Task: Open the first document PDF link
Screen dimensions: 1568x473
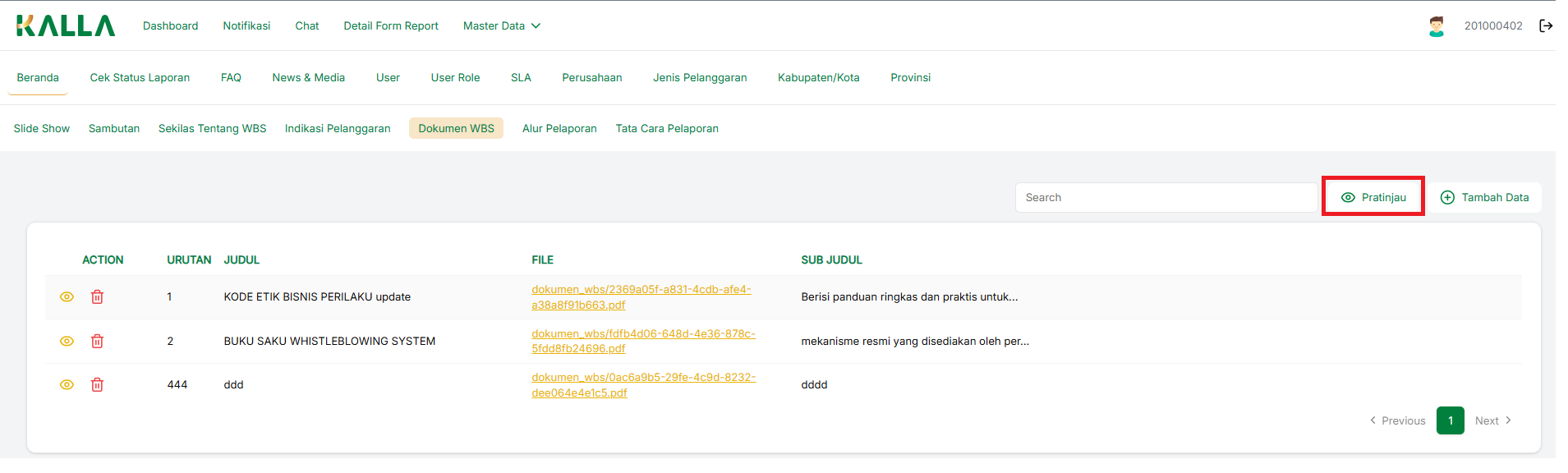Action: [641, 297]
